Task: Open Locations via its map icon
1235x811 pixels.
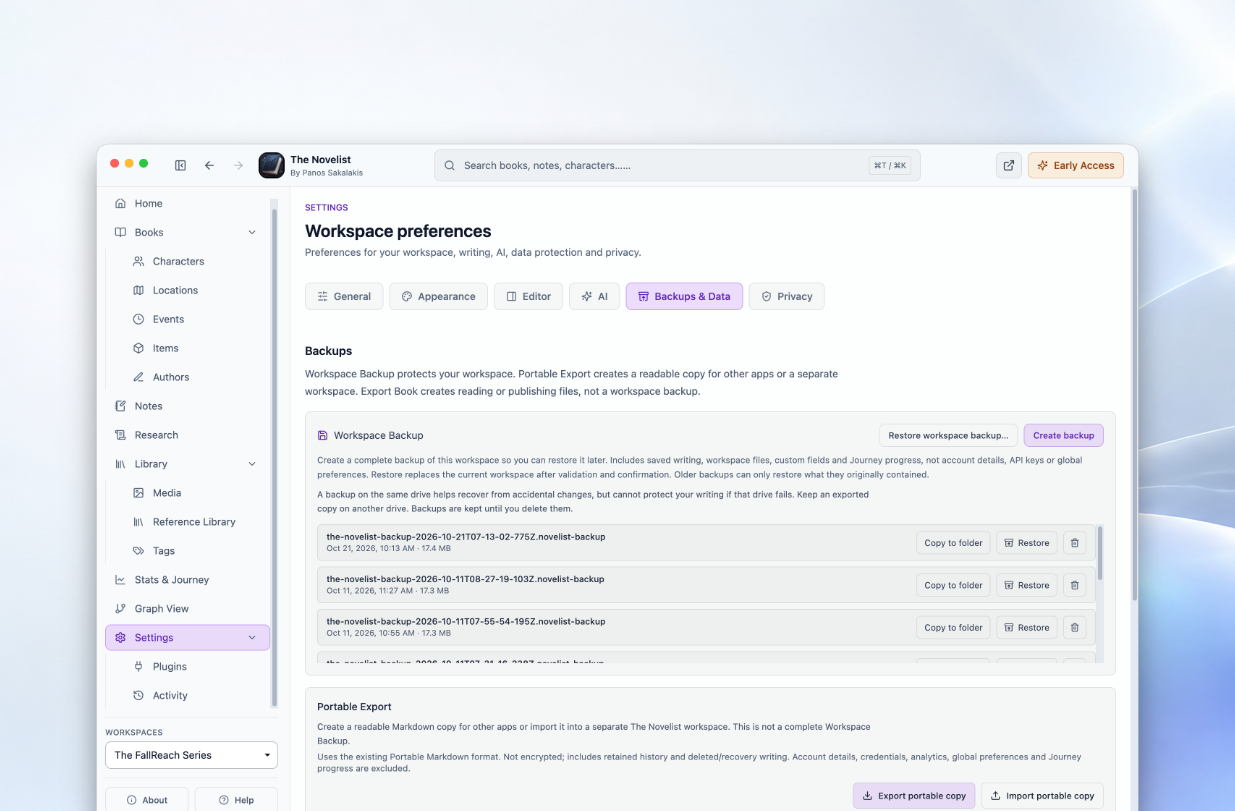Action: [x=138, y=290]
